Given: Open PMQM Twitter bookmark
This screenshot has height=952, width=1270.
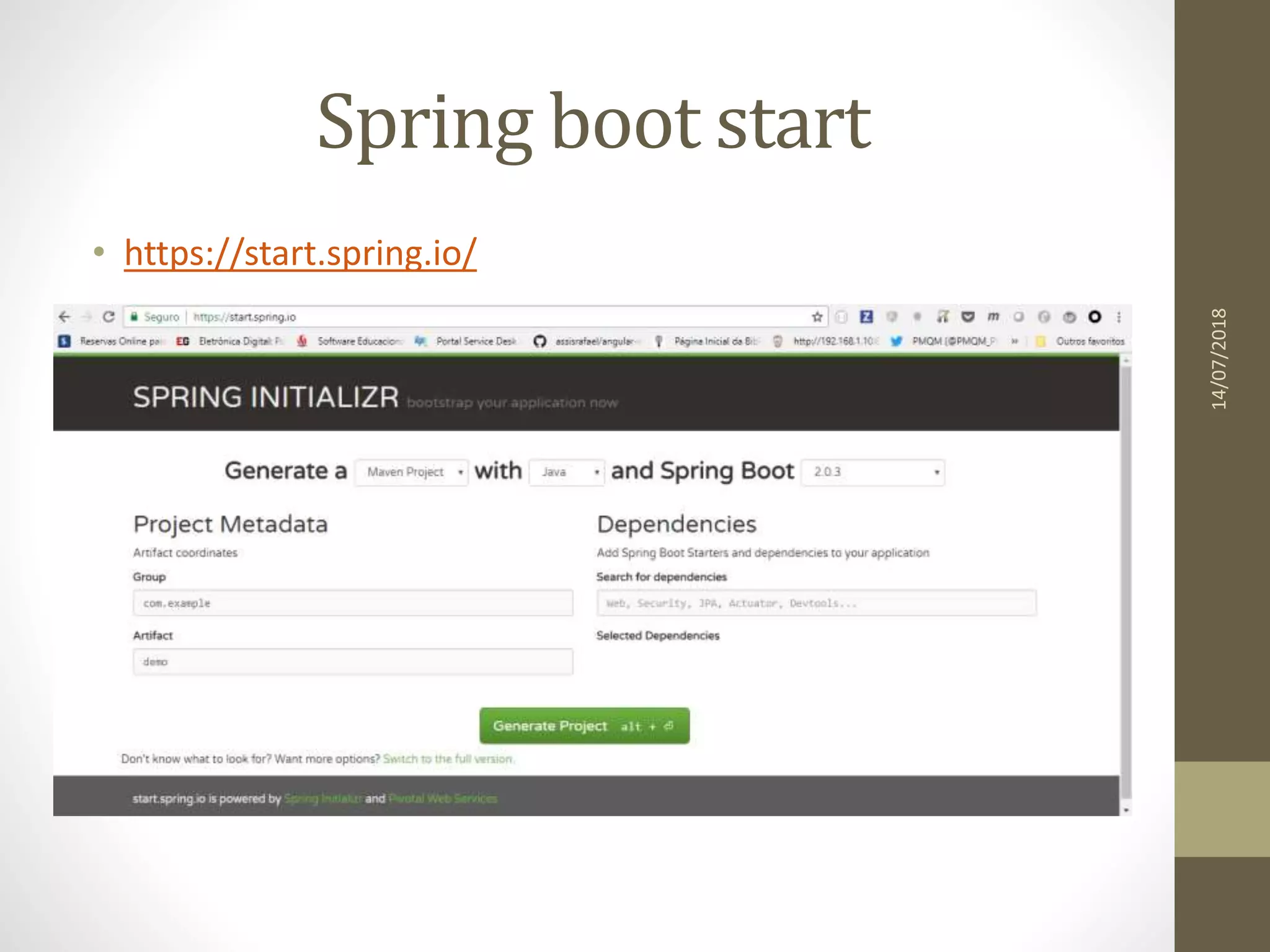Looking at the screenshot, I should (943, 341).
